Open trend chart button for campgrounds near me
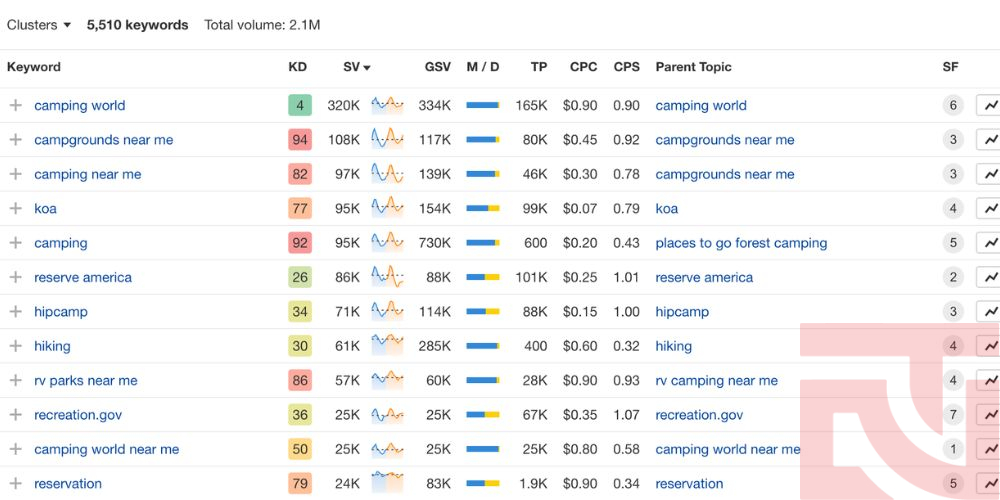This screenshot has width=1000, height=500. pyautogui.click(x=989, y=140)
